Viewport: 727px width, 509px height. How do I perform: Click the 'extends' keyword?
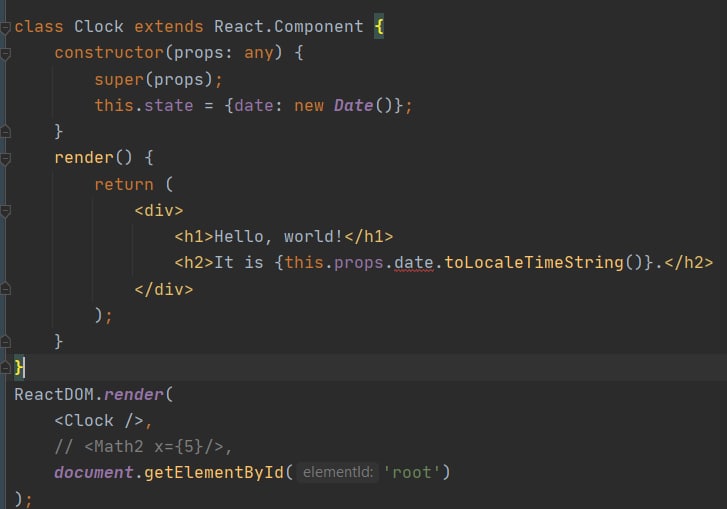[169, 26]
